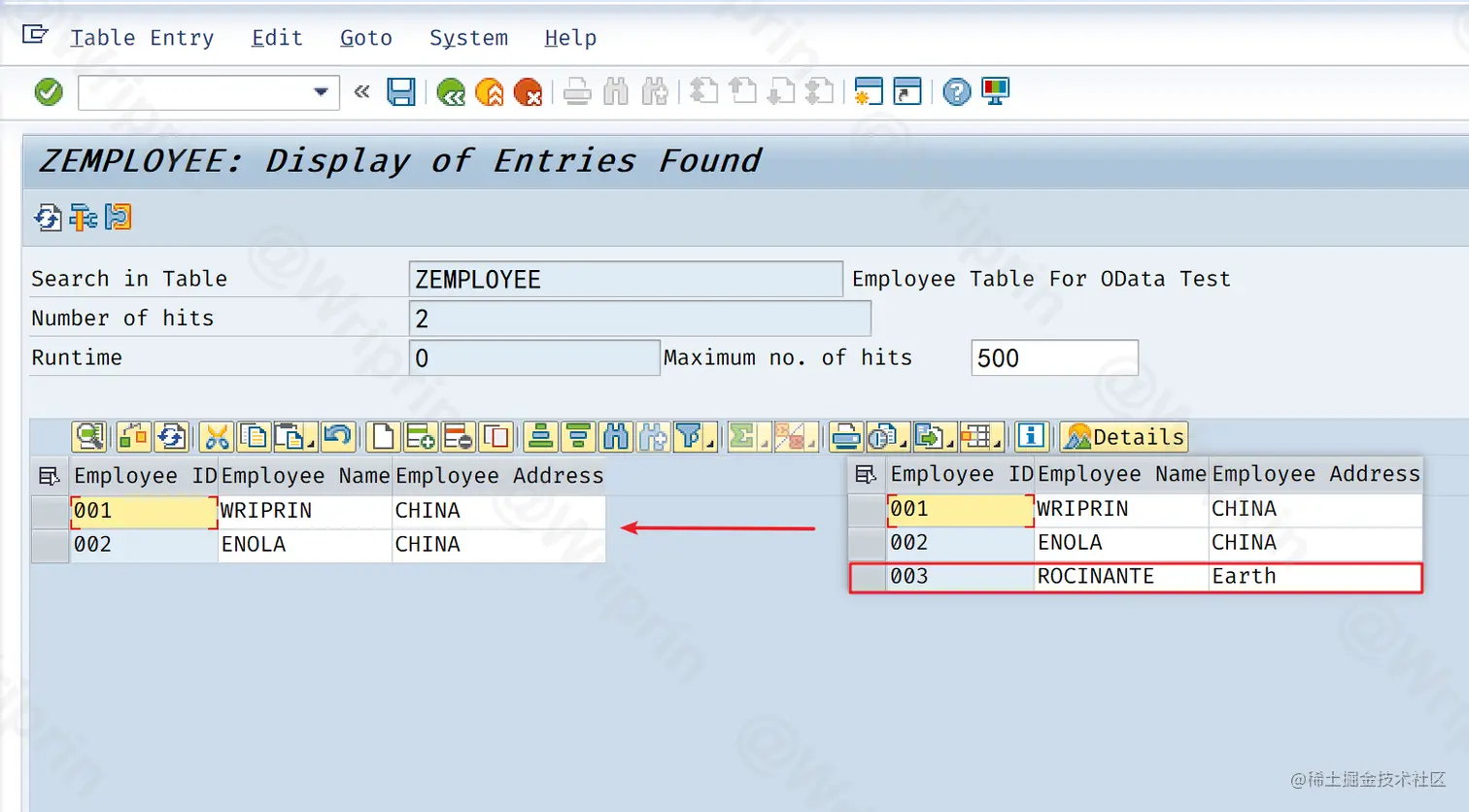Click the green Enter checkmark icon

click(49, 92)
